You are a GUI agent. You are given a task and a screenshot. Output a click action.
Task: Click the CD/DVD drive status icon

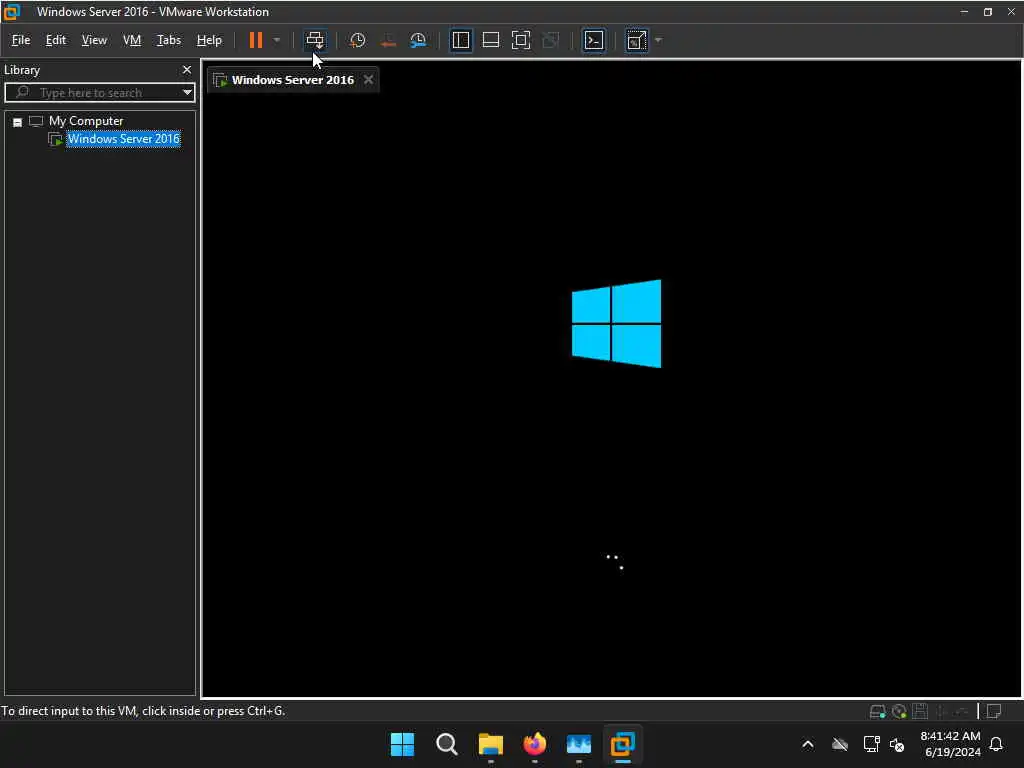(899, 711)
